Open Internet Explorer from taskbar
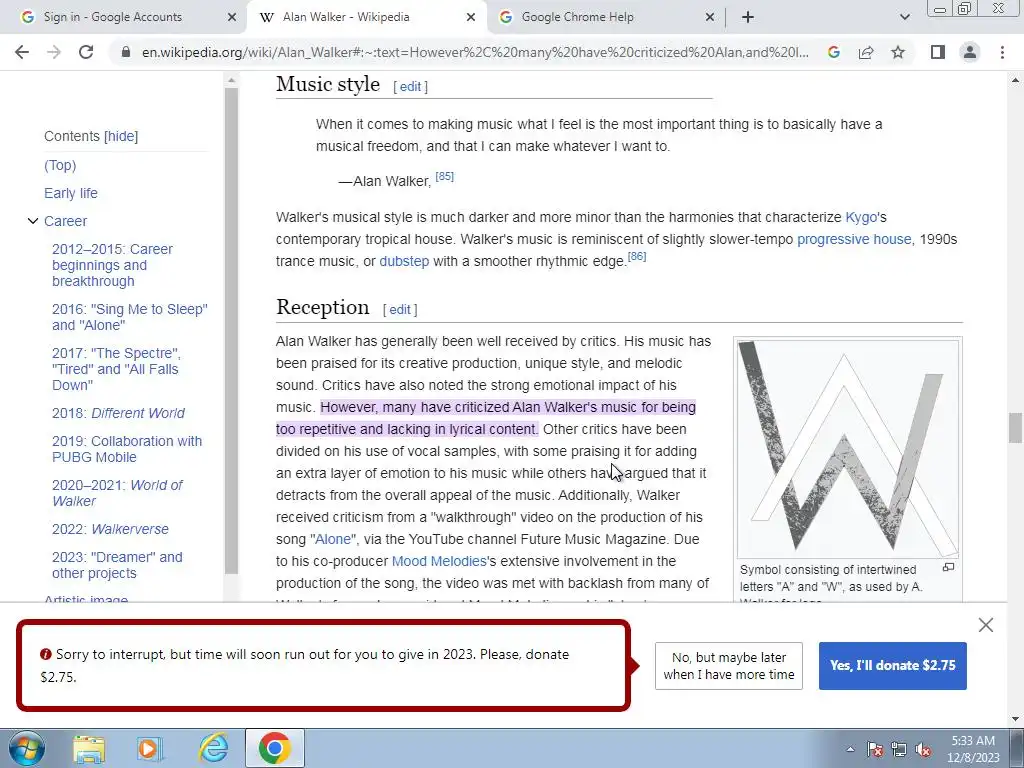This screenshot has width=1024, height=768. [213, 748]
